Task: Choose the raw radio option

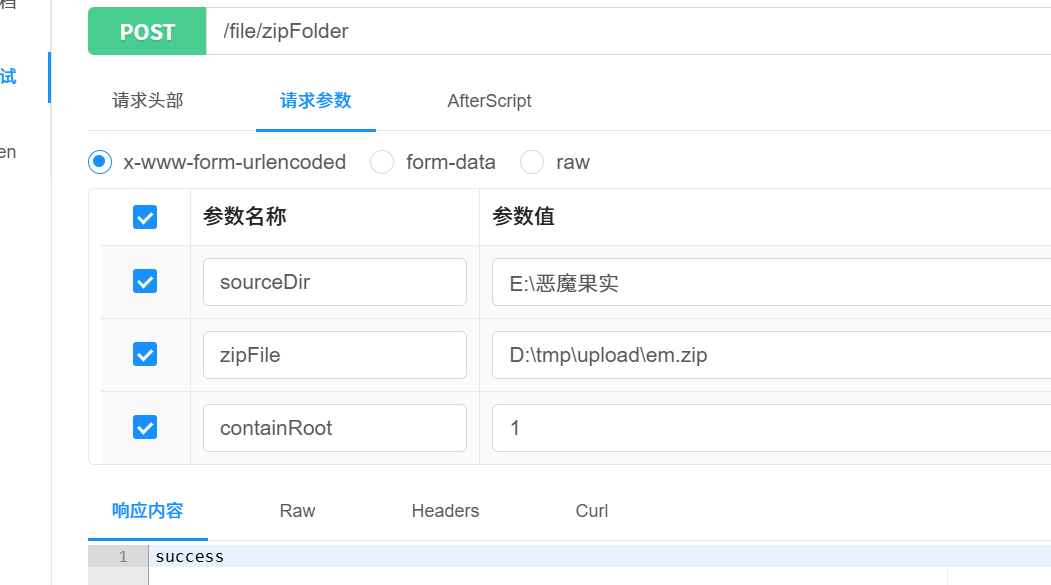Action: 532,161
